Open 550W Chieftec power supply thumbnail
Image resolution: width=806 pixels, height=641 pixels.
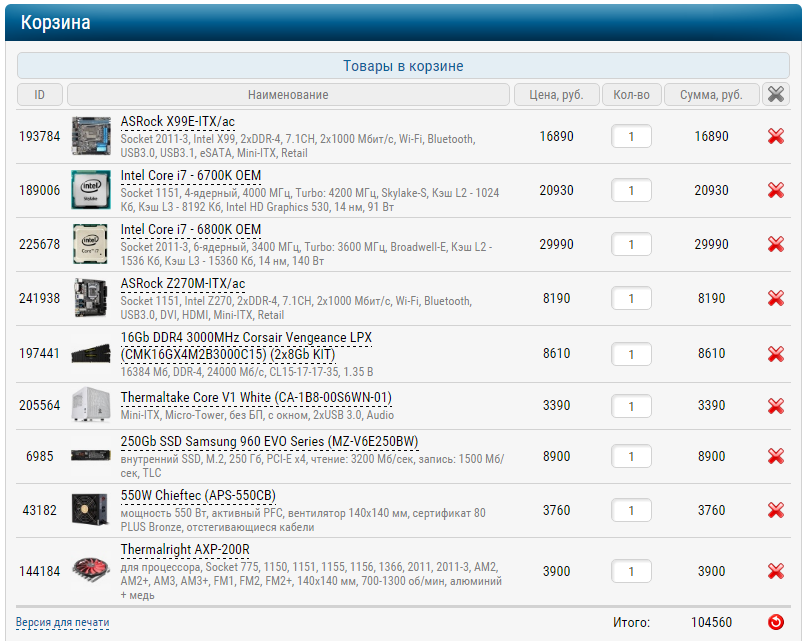[x=91, y=509]
